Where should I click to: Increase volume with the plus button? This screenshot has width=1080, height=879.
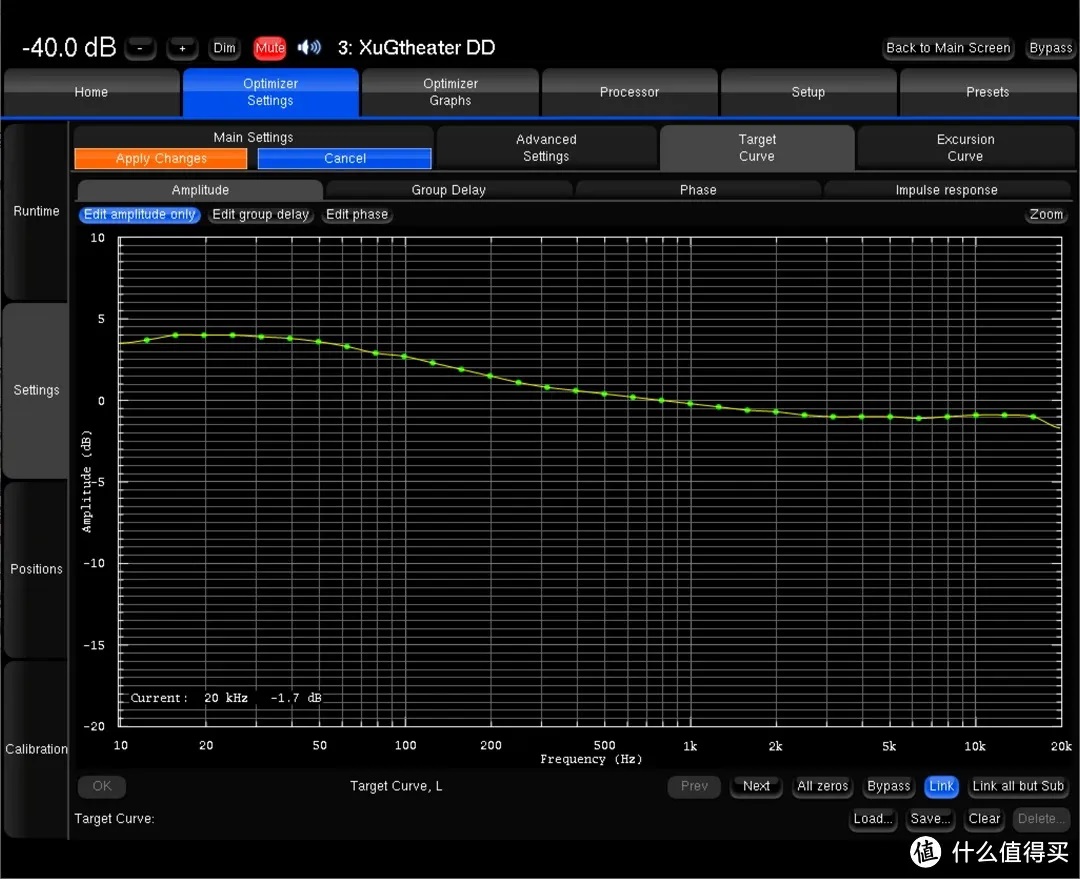point(183,48)
